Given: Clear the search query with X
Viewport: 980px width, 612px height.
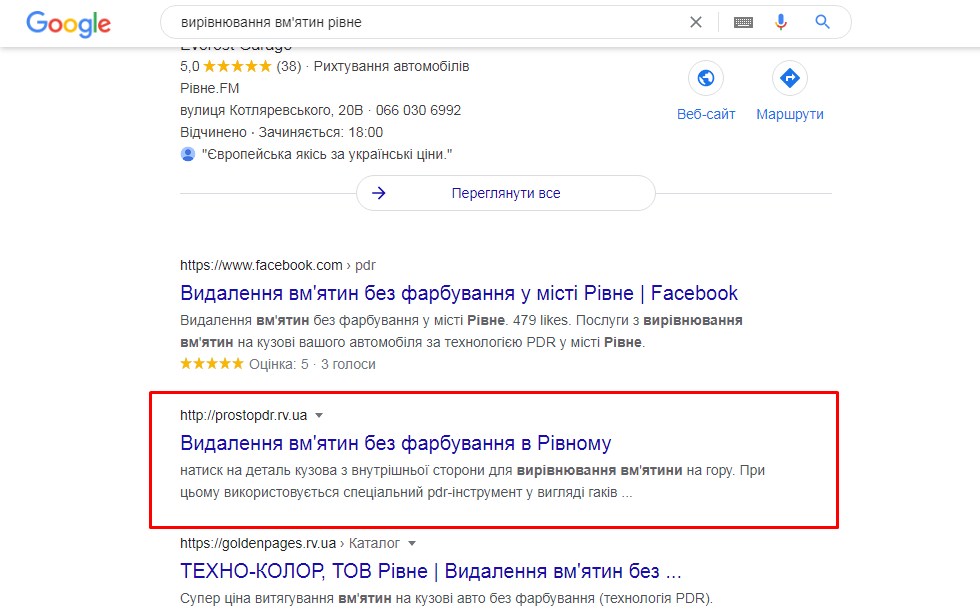Looking at the screenshot, I should point(696,23).
